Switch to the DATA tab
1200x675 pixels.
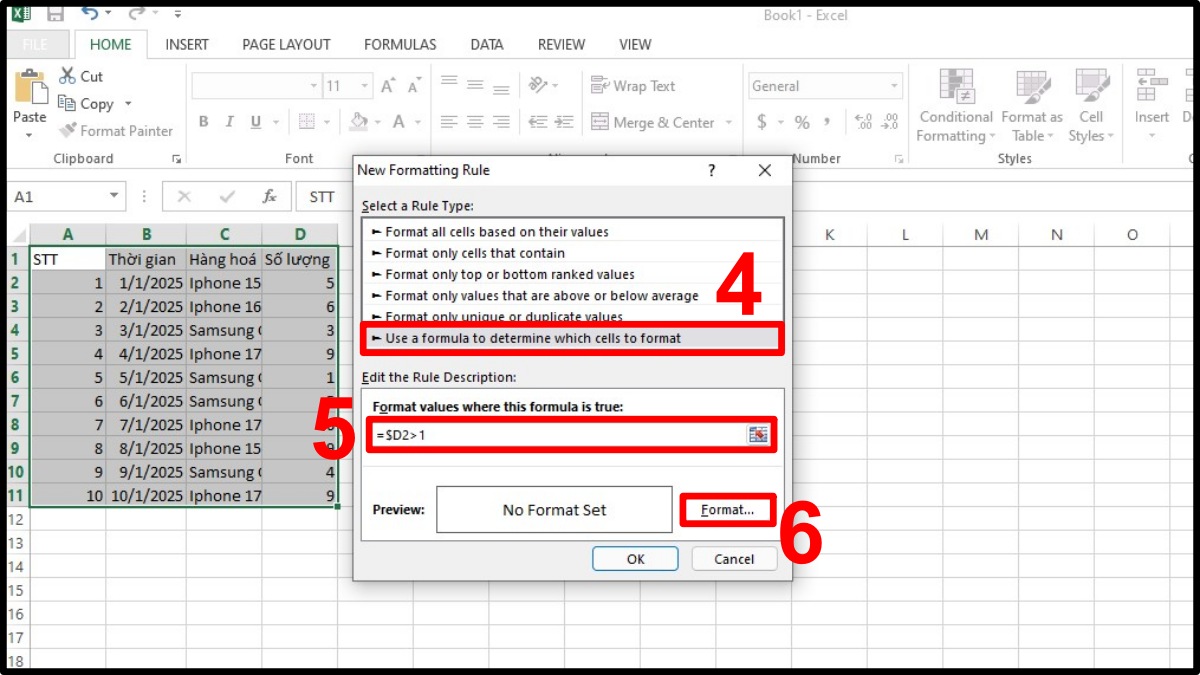487,45
